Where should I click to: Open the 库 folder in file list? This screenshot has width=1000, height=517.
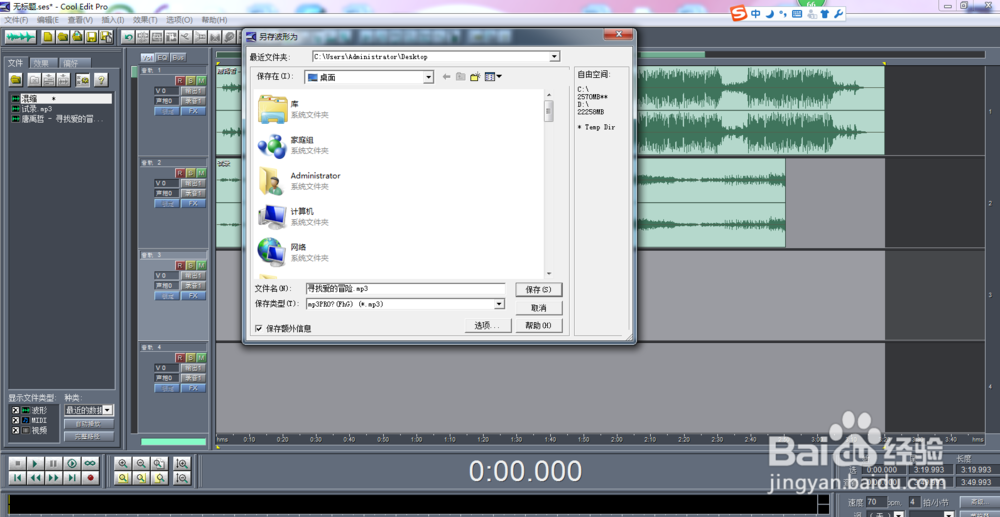point(294,109)
